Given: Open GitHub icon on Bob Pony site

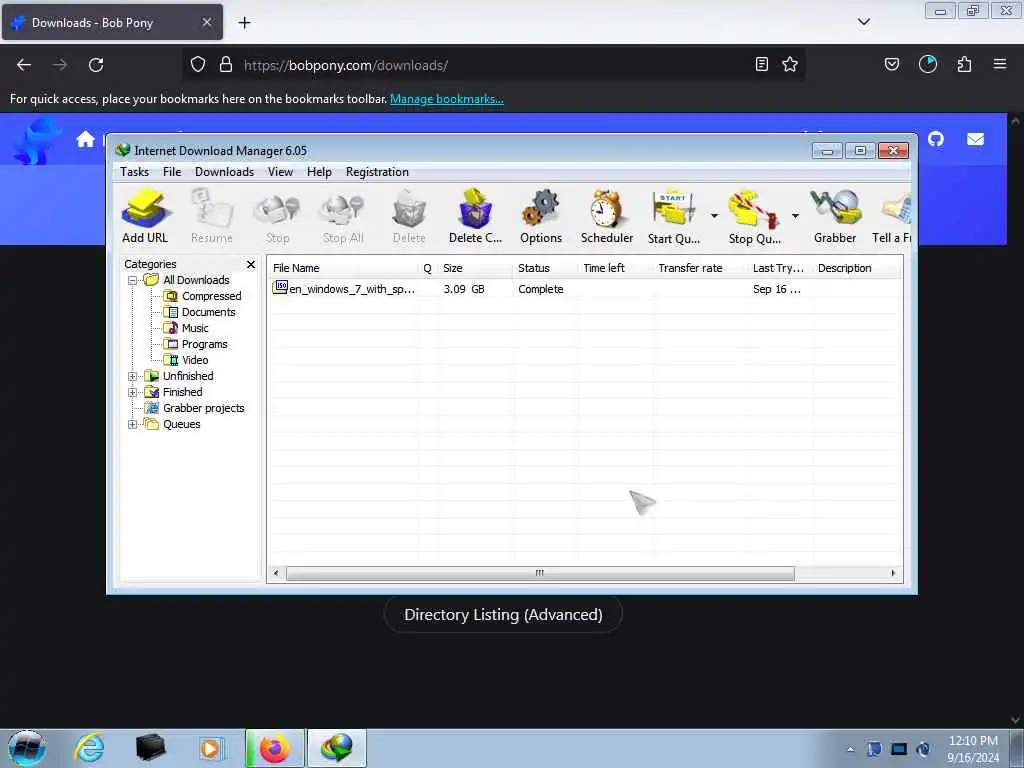Looking at the screenshot, I should (x=936, y=139).
